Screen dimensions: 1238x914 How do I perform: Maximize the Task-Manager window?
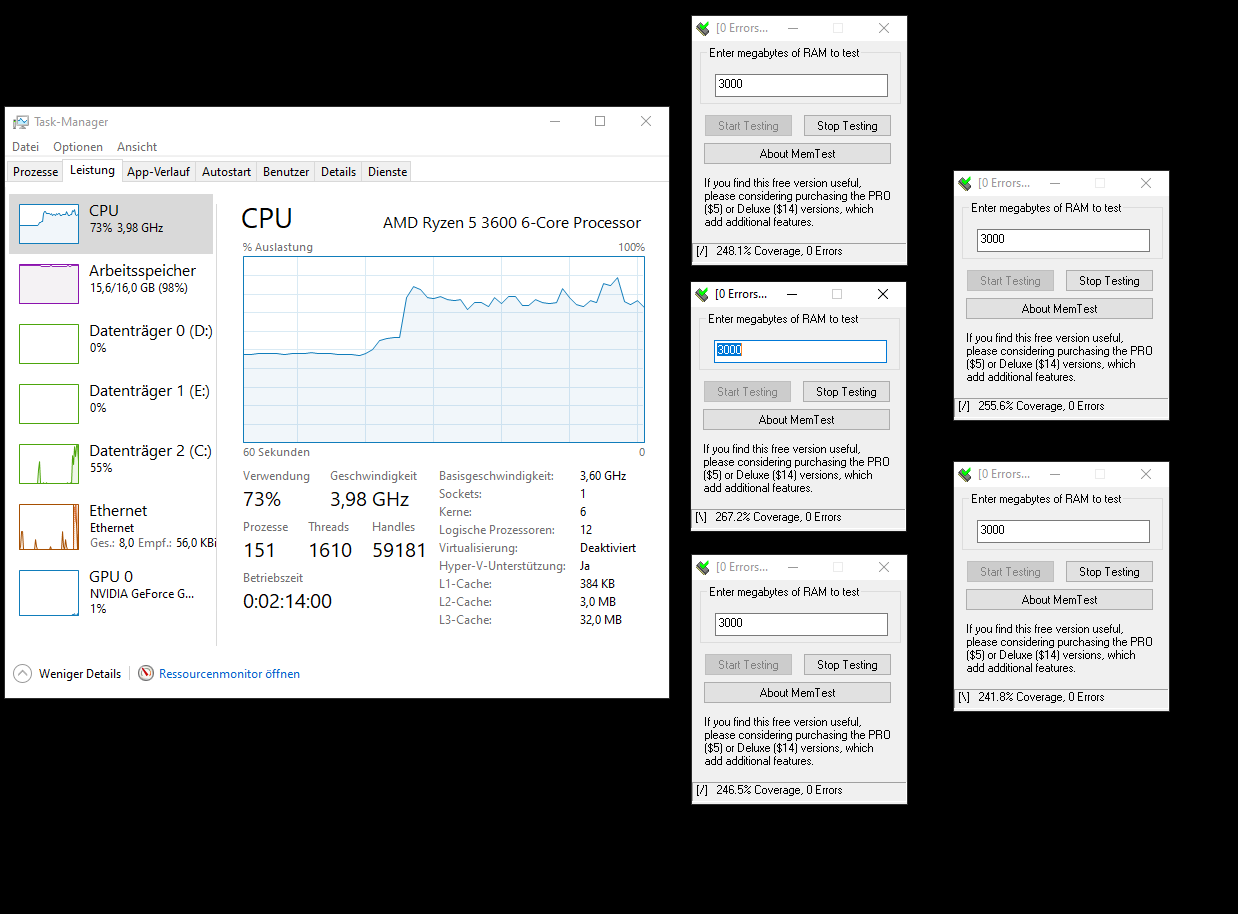600,121
